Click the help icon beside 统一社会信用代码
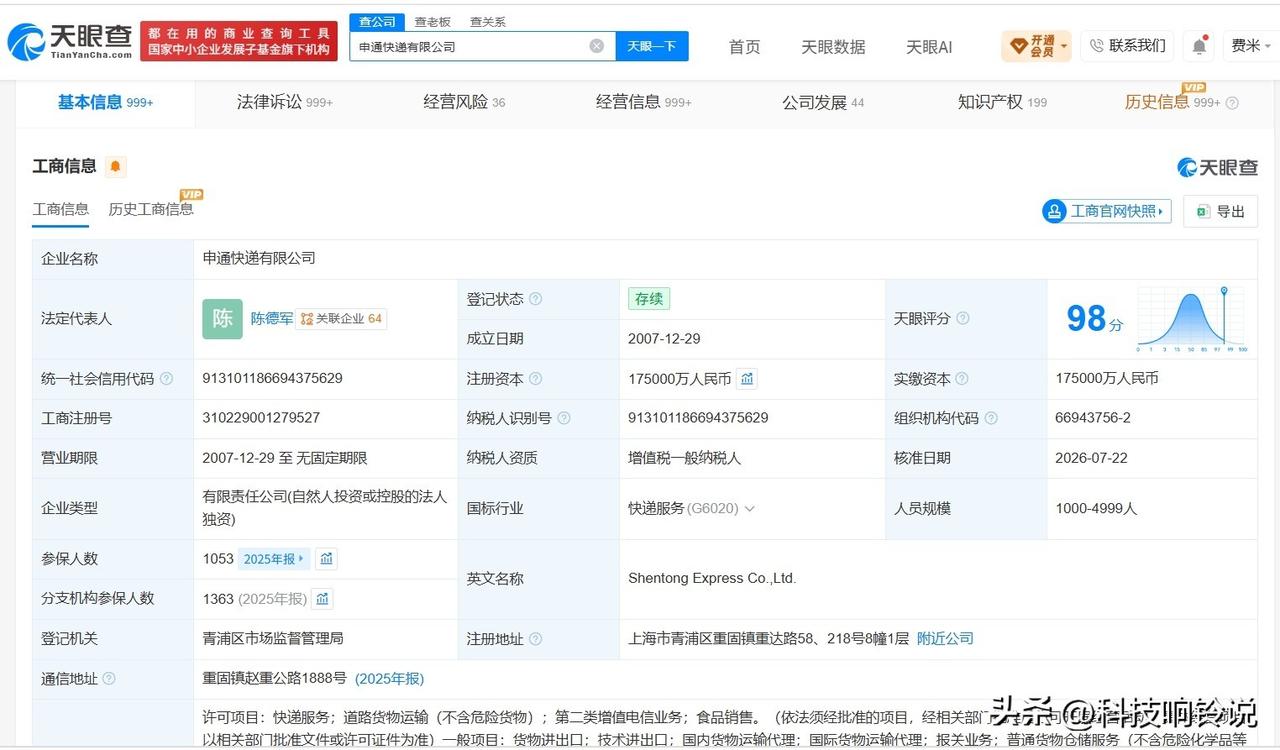The image size is (1280, 750). (166, 379)
